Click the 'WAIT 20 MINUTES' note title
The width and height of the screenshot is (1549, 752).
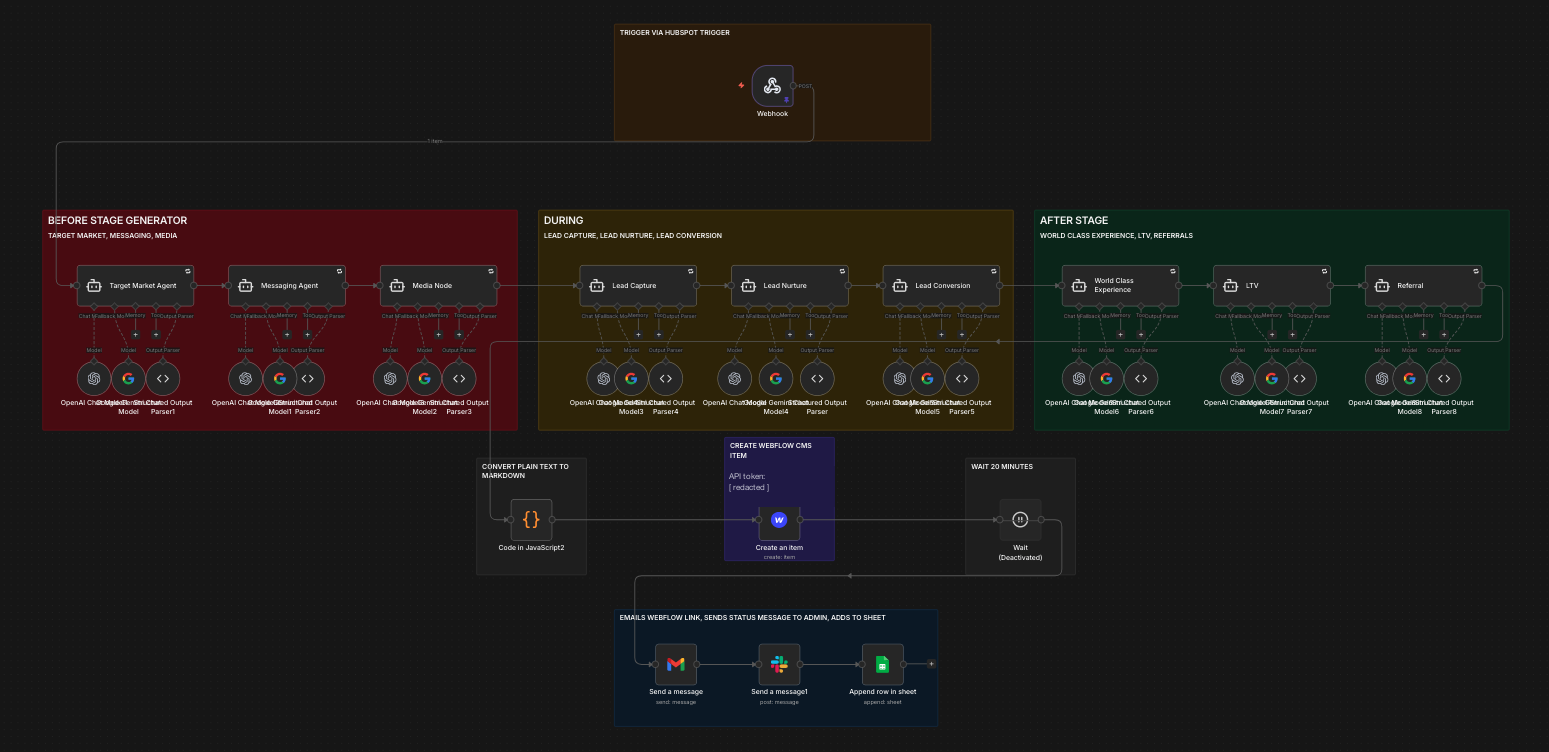[1002, 467]
